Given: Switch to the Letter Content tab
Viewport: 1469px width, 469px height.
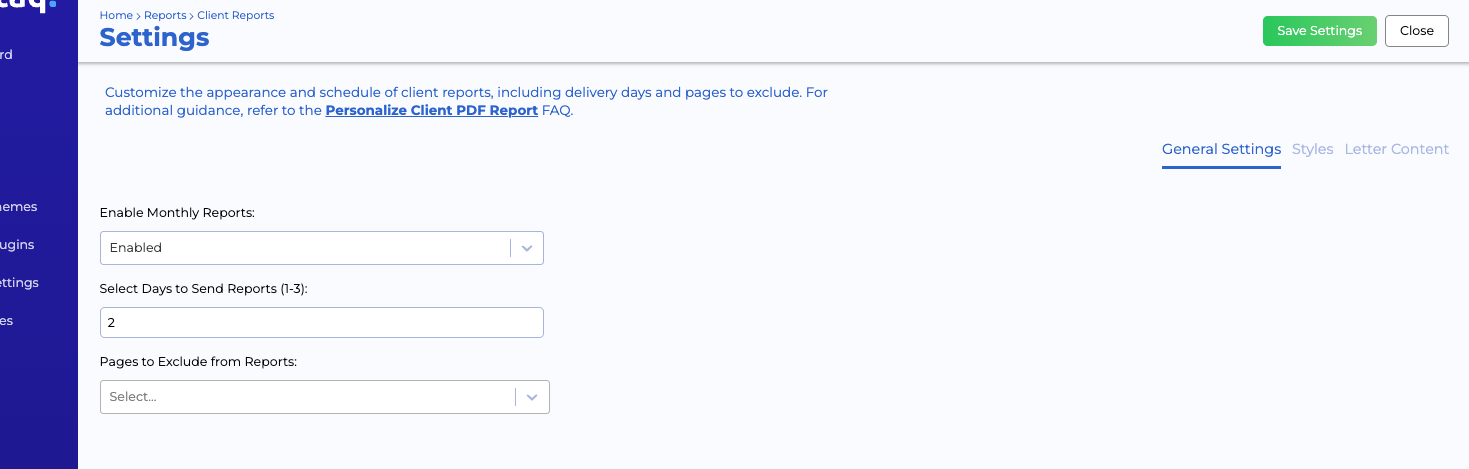Looking at the screenshot, I should [1396, 149].
